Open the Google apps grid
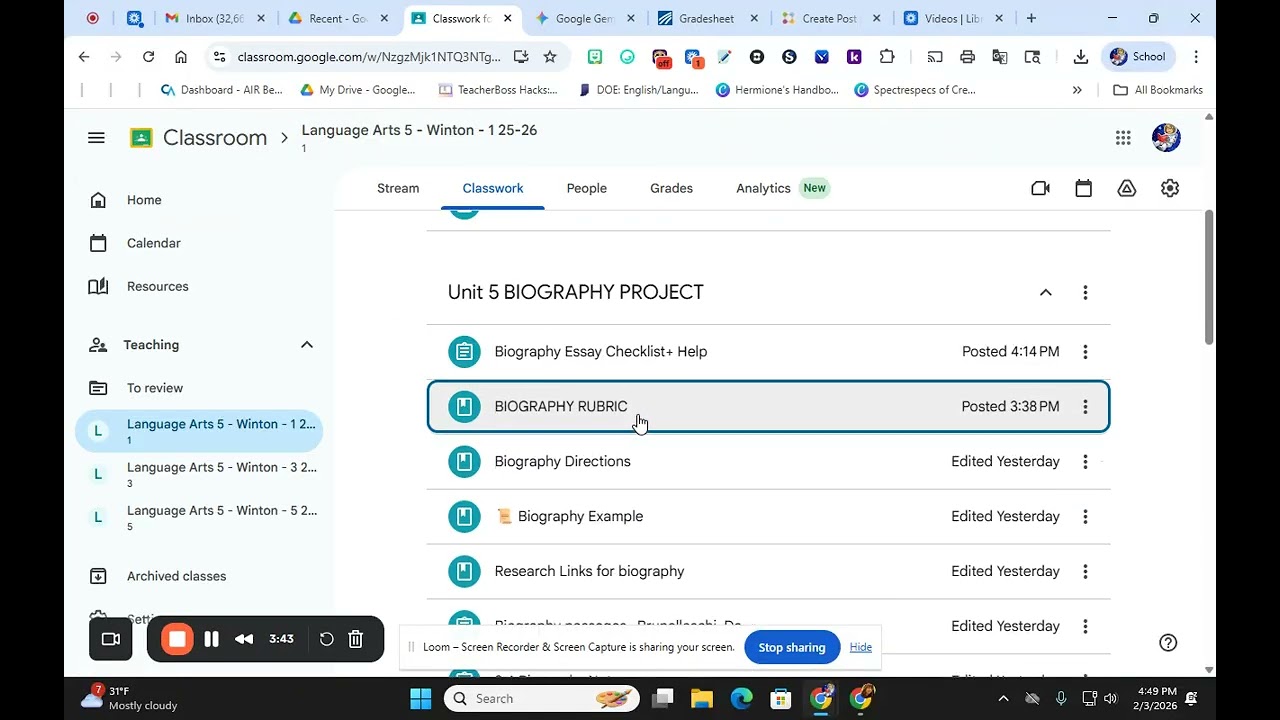Screen dimensions: 1280x720 (x=1123, y=138)
